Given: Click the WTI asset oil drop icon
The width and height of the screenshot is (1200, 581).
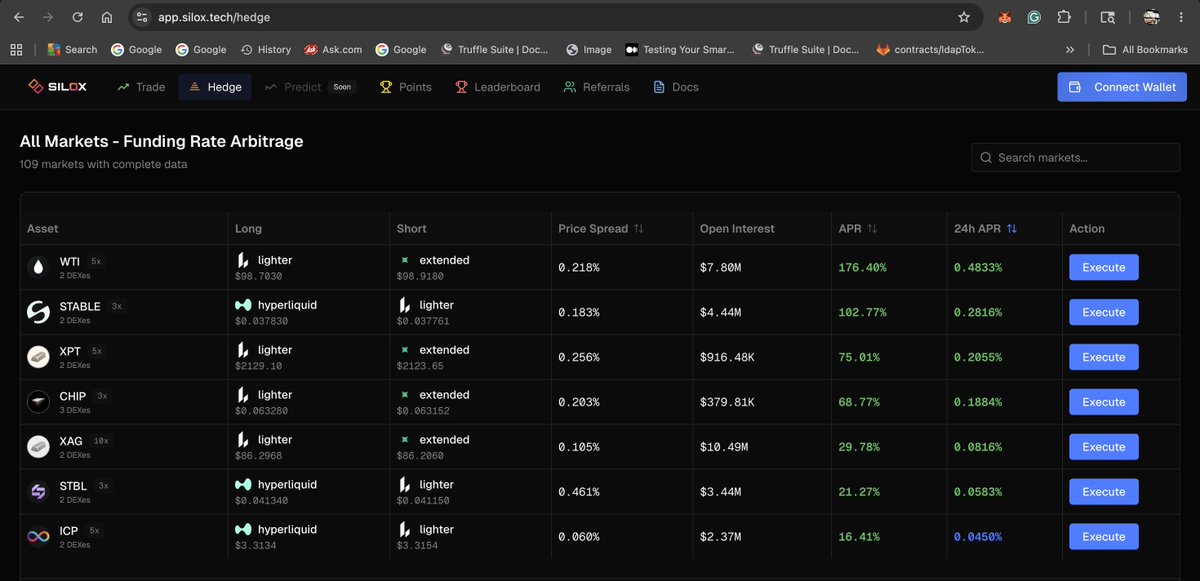Looking at the screenshot, I should click(38, 267).
